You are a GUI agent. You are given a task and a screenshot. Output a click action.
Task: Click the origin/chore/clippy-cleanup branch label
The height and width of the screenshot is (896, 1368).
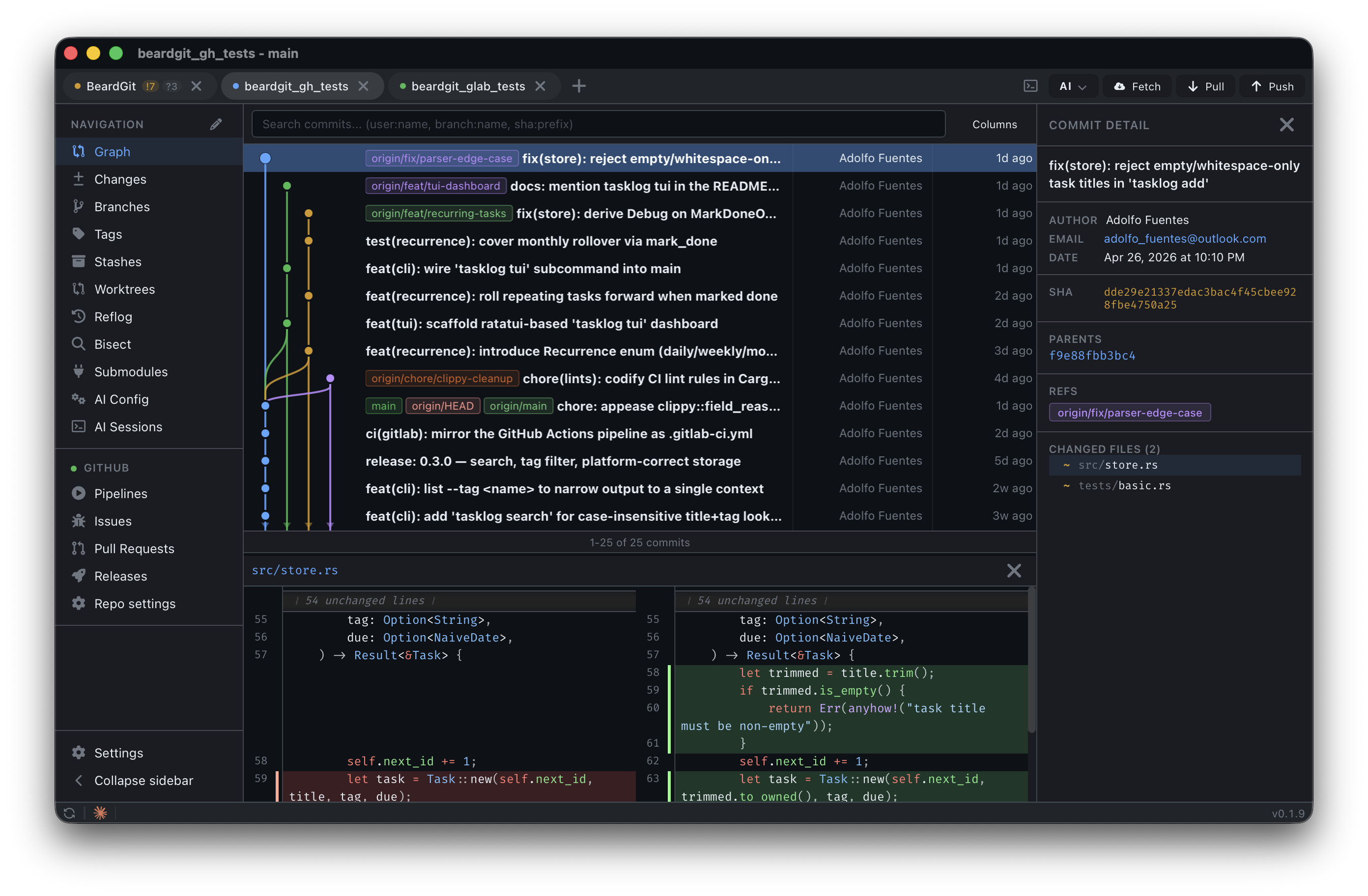[x=441, y=379]
